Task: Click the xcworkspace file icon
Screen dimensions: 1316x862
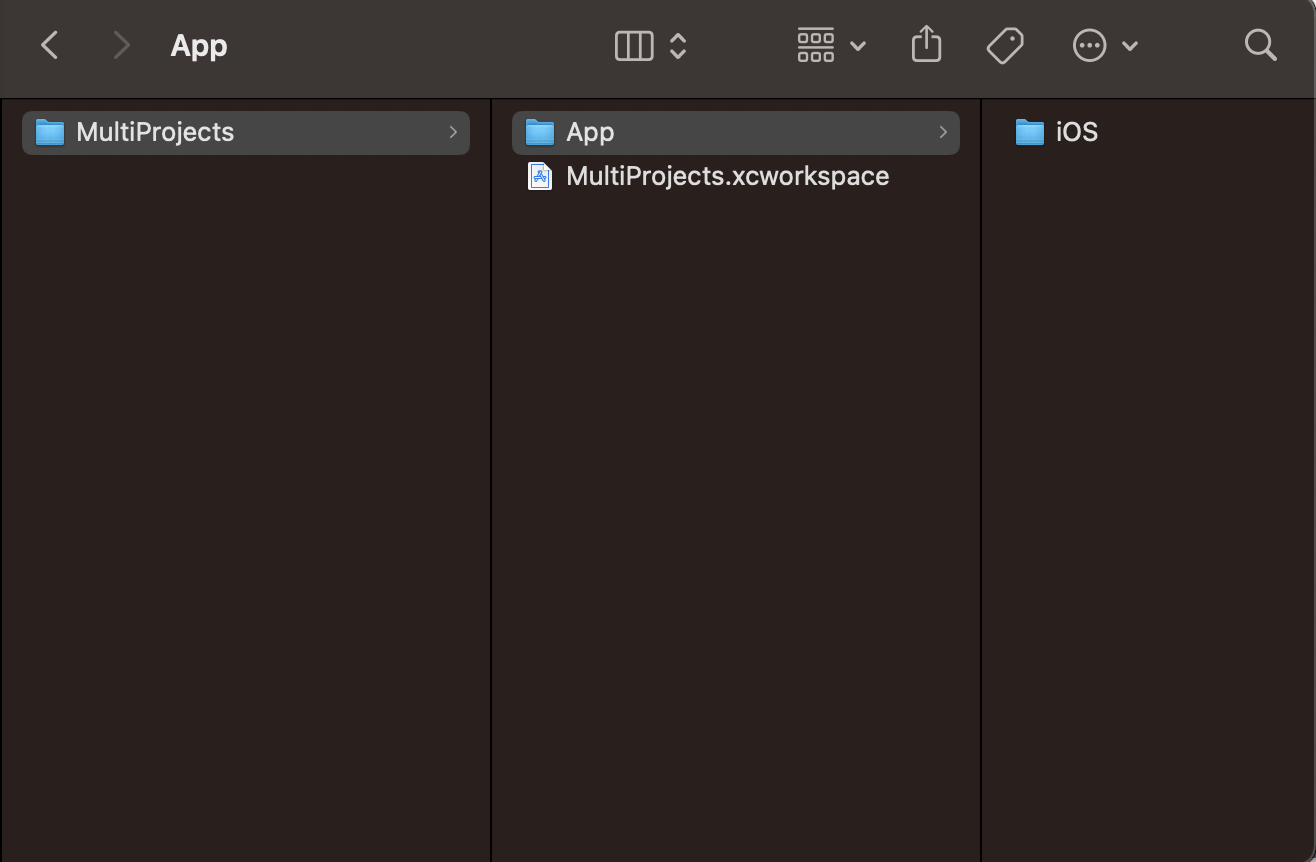Action: (540, 176)
